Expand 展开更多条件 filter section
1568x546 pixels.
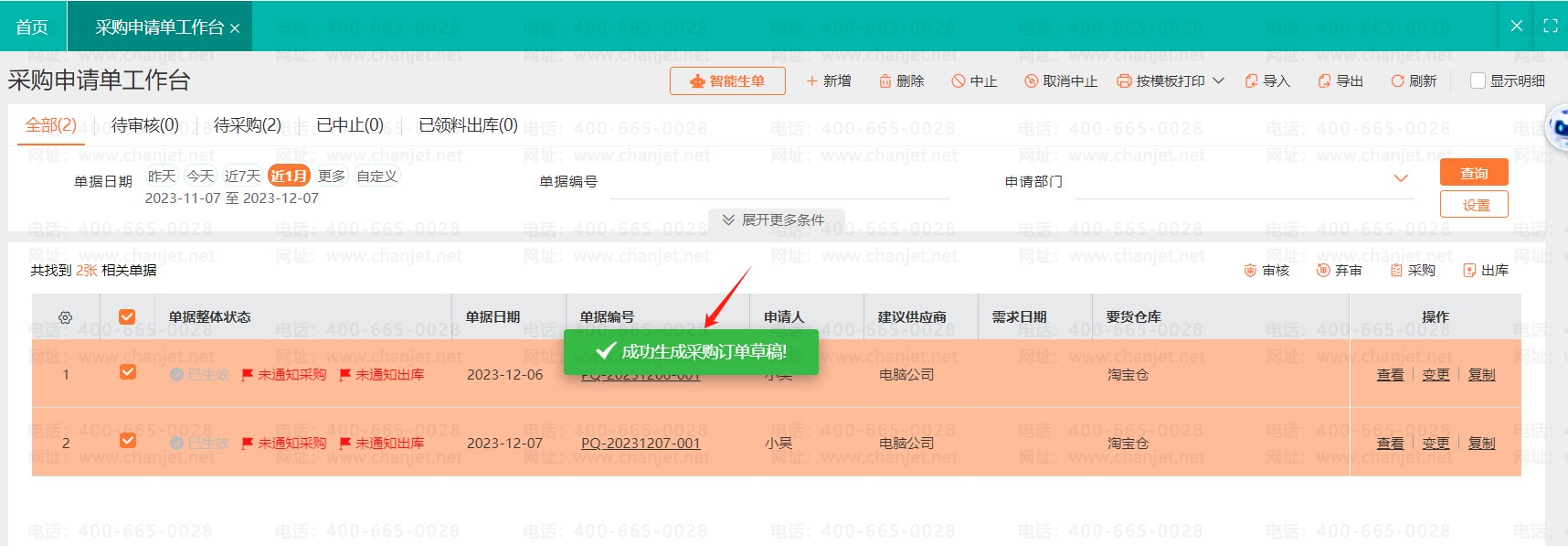[774, 220]
